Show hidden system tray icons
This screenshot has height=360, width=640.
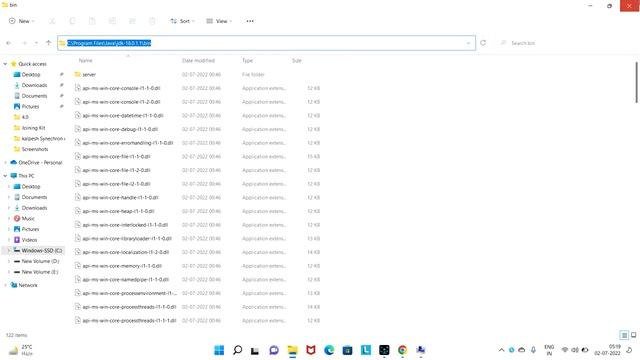click(501, 350)
